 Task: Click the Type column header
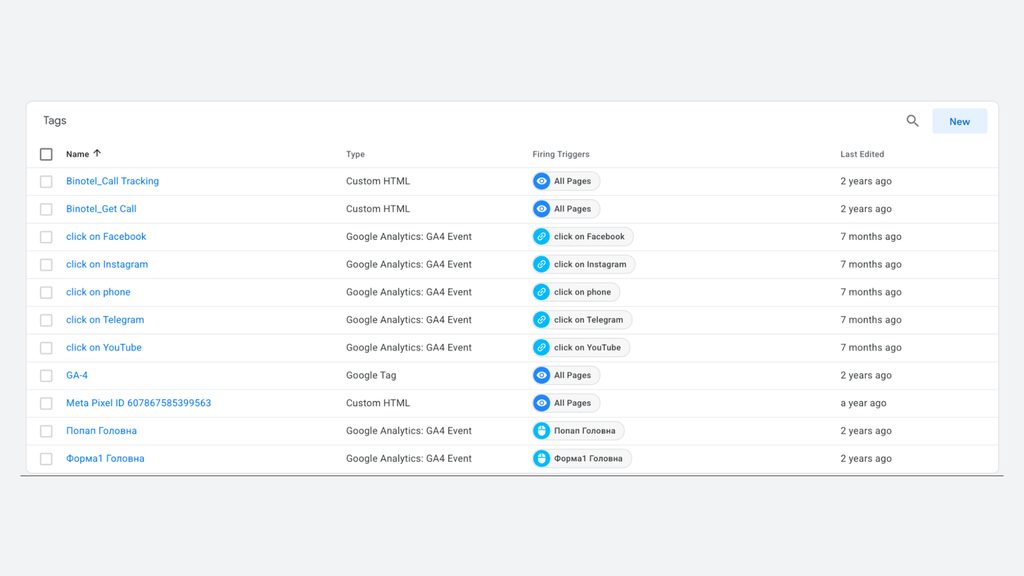tap(355, 154)
